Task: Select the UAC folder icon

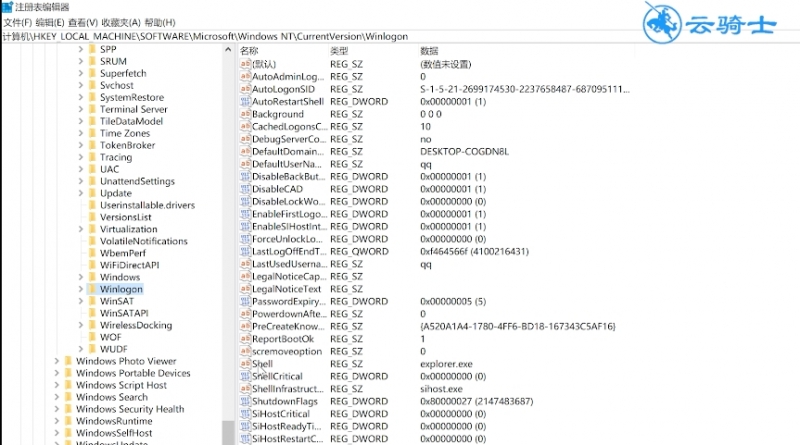Action: click(92, 169)
